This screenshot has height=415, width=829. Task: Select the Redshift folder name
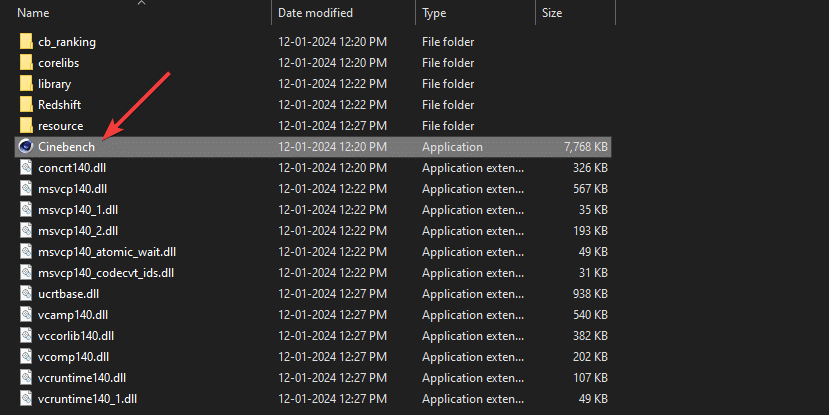point(60,105)
